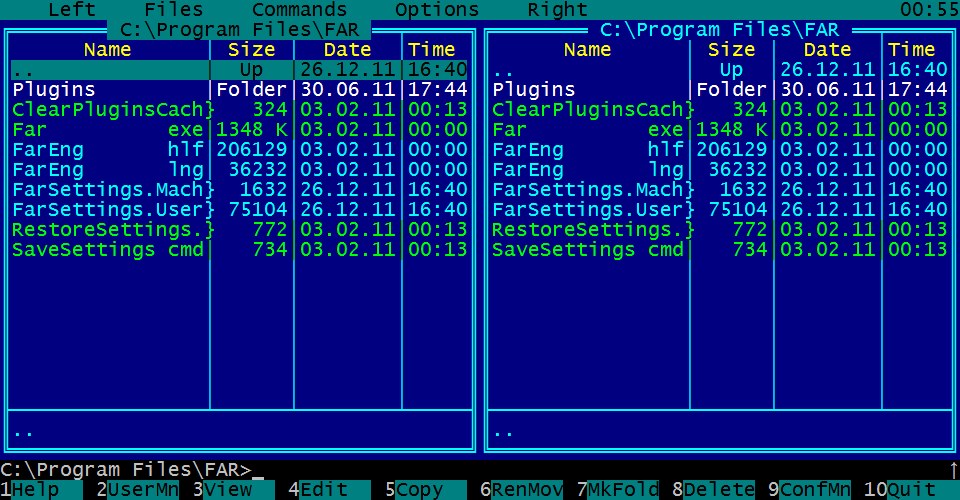This screenshot has height=500, width=960.
Task: Click the 6 RenMov function key
Action: (522, 490)
